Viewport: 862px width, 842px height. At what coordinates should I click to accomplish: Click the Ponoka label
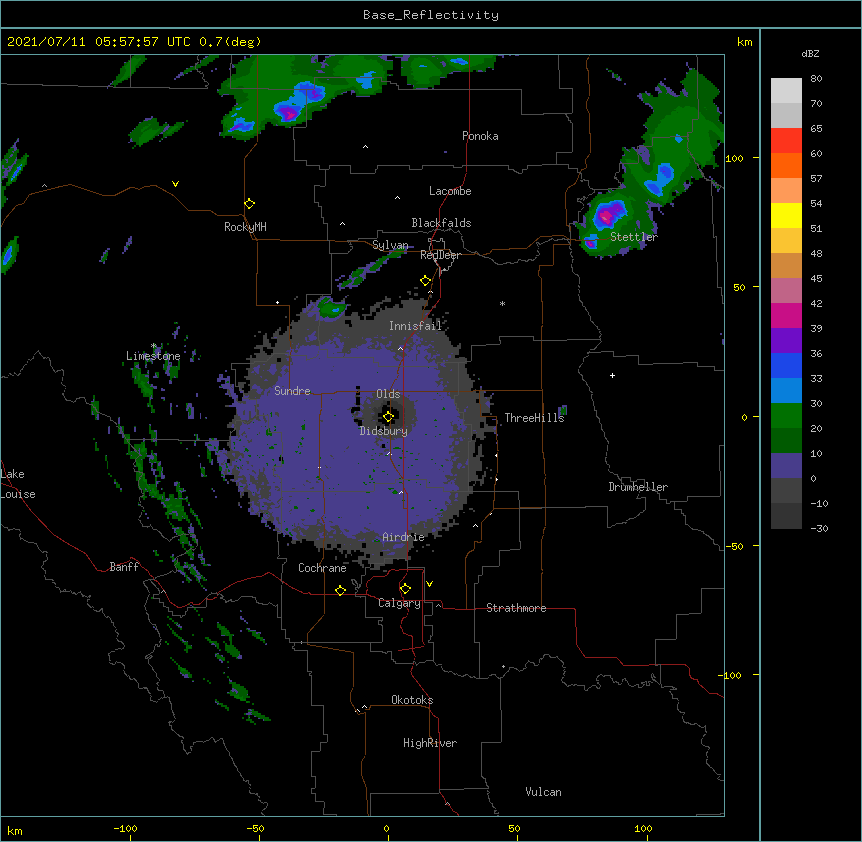click(480, 136)
